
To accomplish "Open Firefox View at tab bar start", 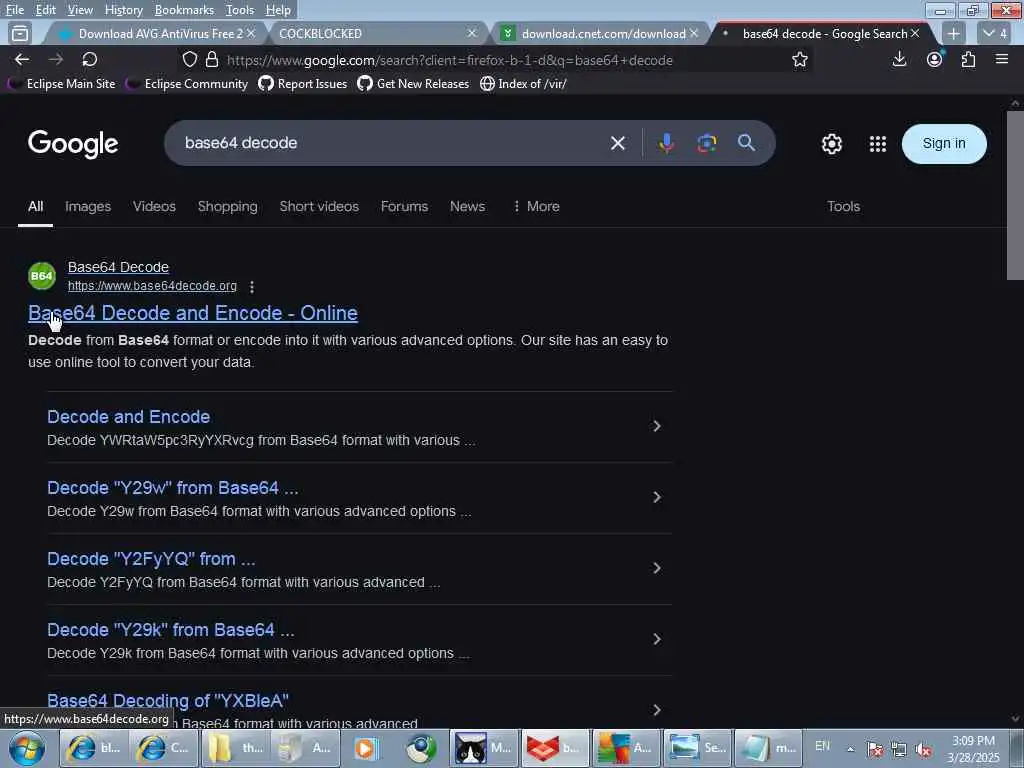I will pos(20,33).
